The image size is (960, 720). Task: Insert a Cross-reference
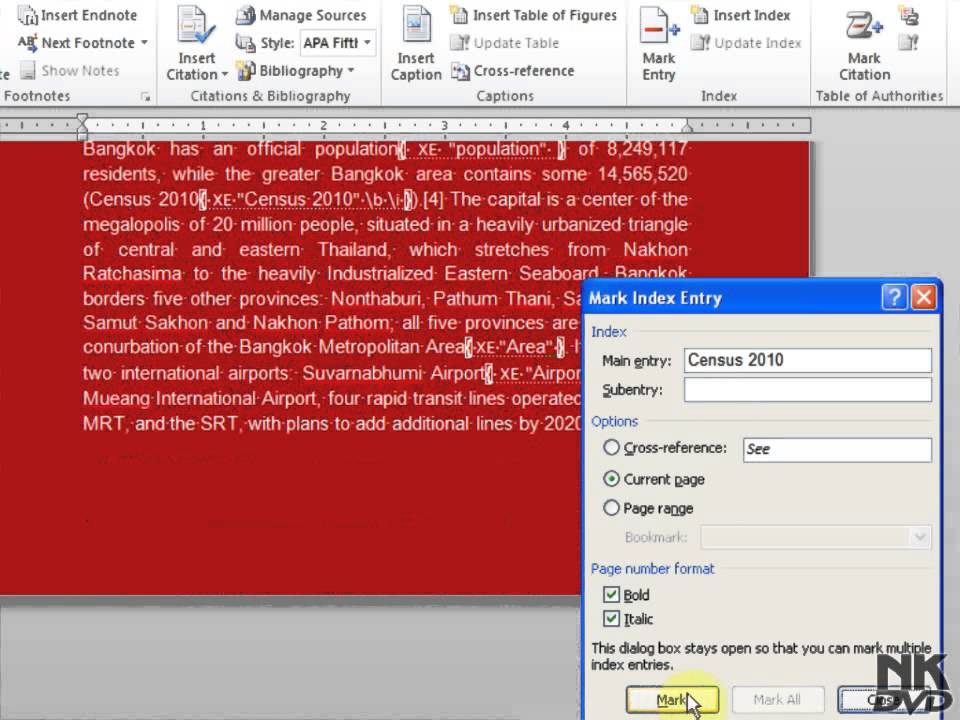click(x=512, y=71)
